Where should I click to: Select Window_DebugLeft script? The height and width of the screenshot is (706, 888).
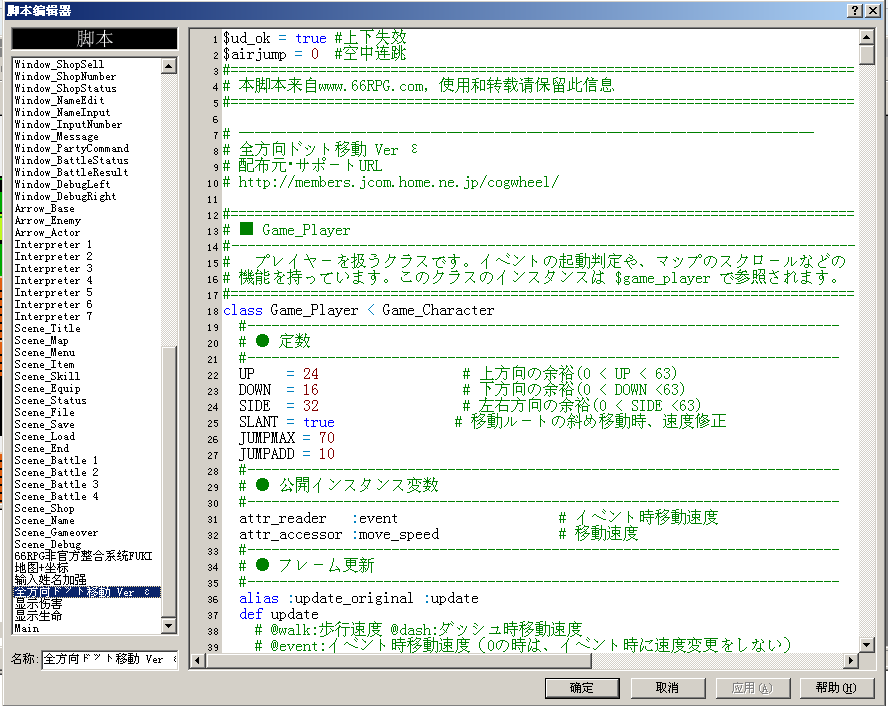62,185
